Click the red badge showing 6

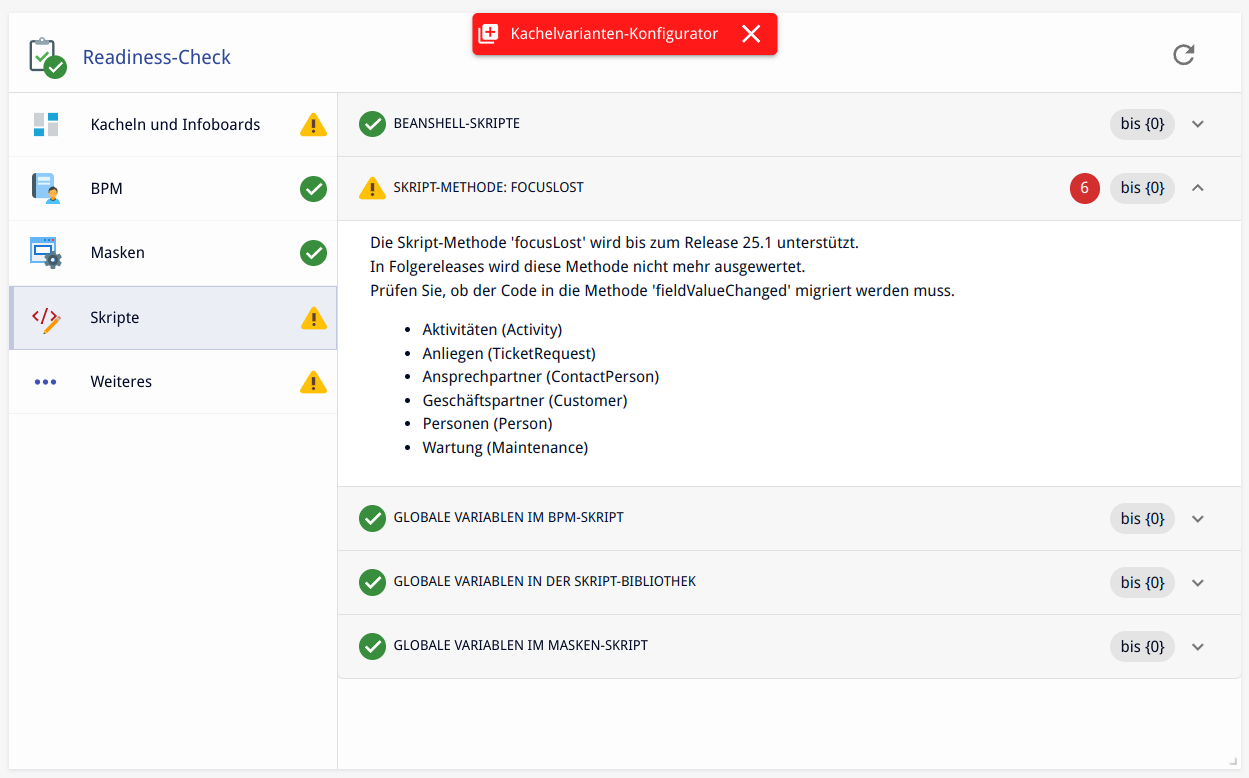click(1084, 188)
